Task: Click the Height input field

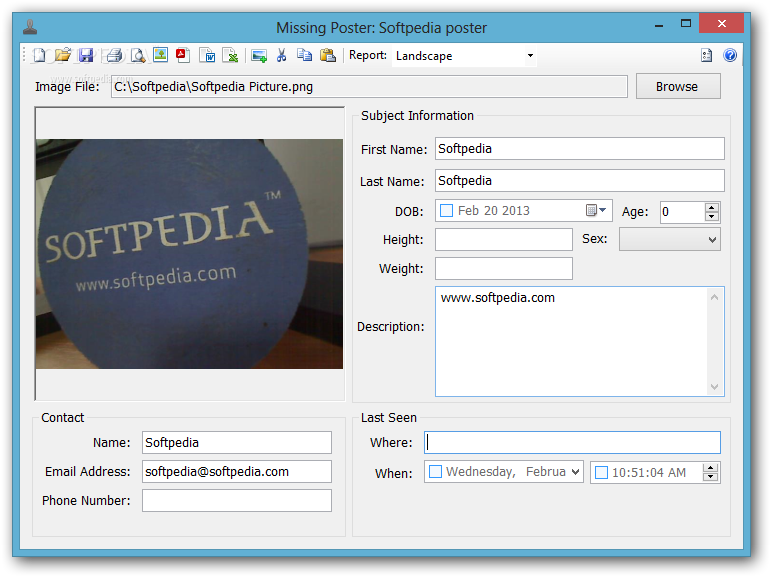Action: pyautogui.click(x=504, y=240)
